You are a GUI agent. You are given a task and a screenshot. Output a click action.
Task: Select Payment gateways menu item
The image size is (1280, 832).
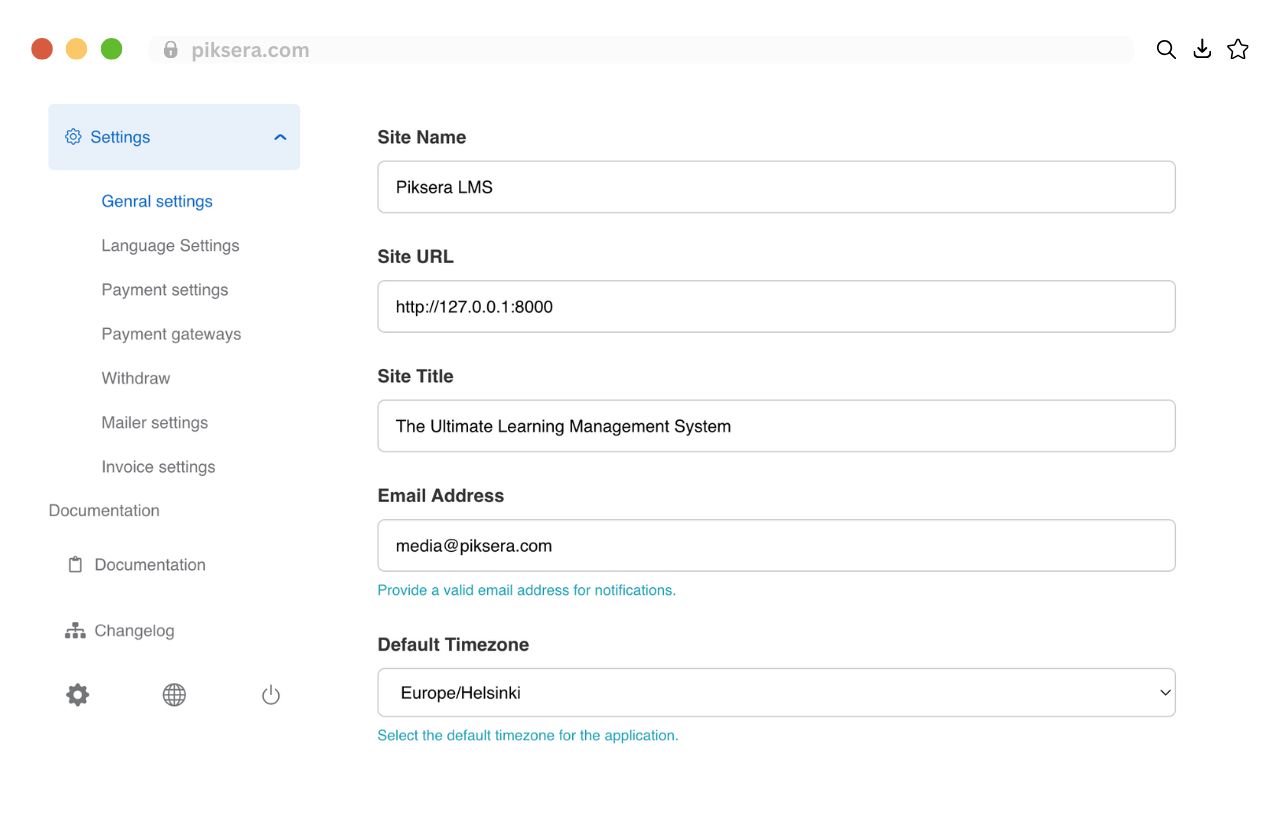coord(171,334)
